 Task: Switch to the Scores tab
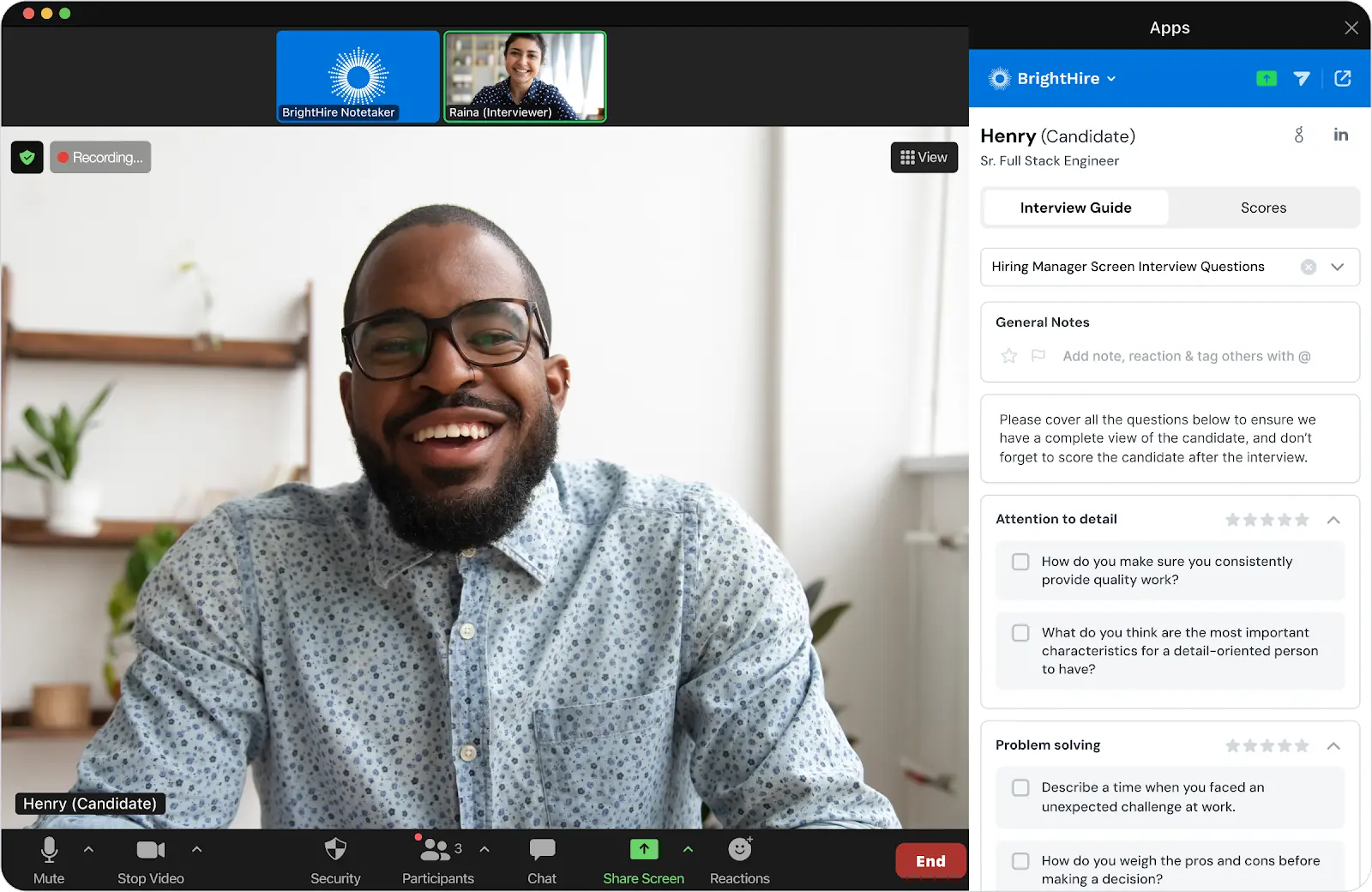pos(1263,208)
